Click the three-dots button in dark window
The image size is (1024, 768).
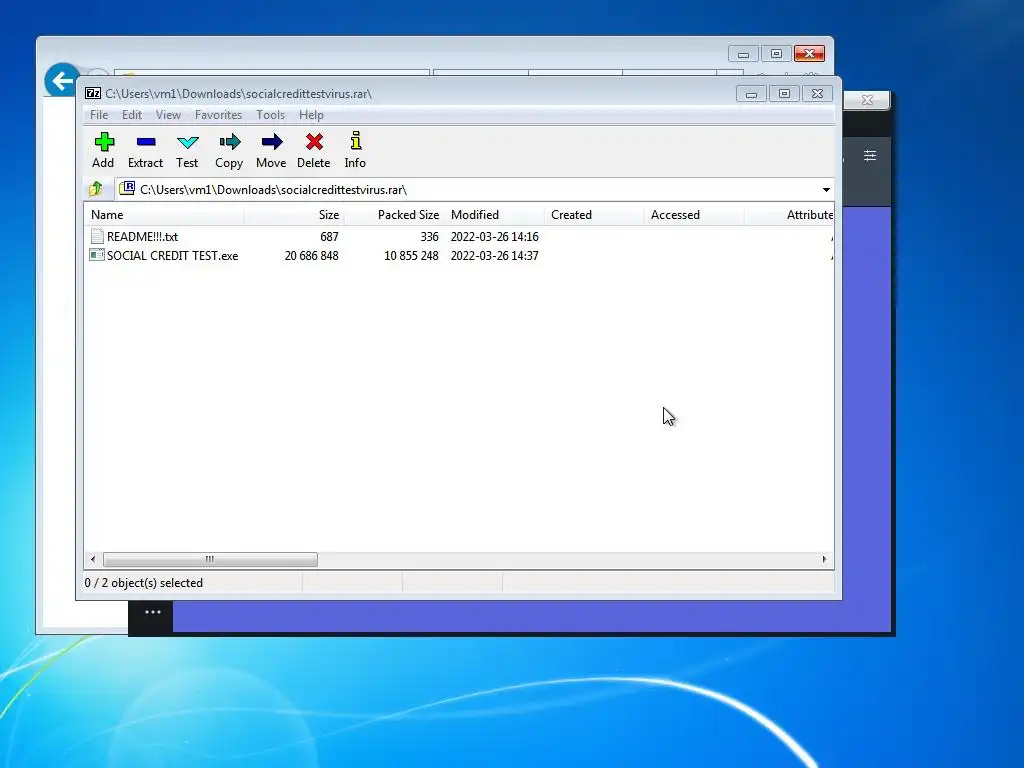click(152, 613)
